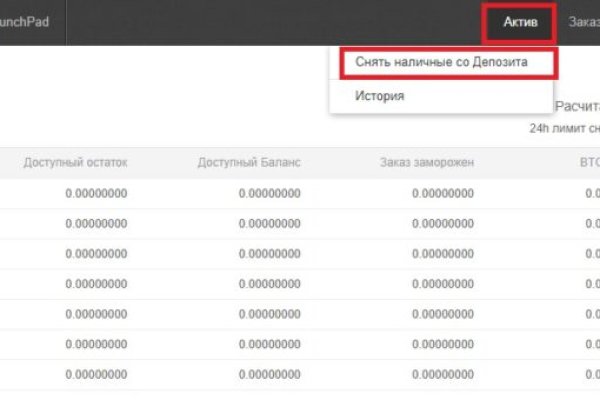The image size is (600, 400).
Task: Click the 24h лимит text label
Action: (x=564, y=128)
